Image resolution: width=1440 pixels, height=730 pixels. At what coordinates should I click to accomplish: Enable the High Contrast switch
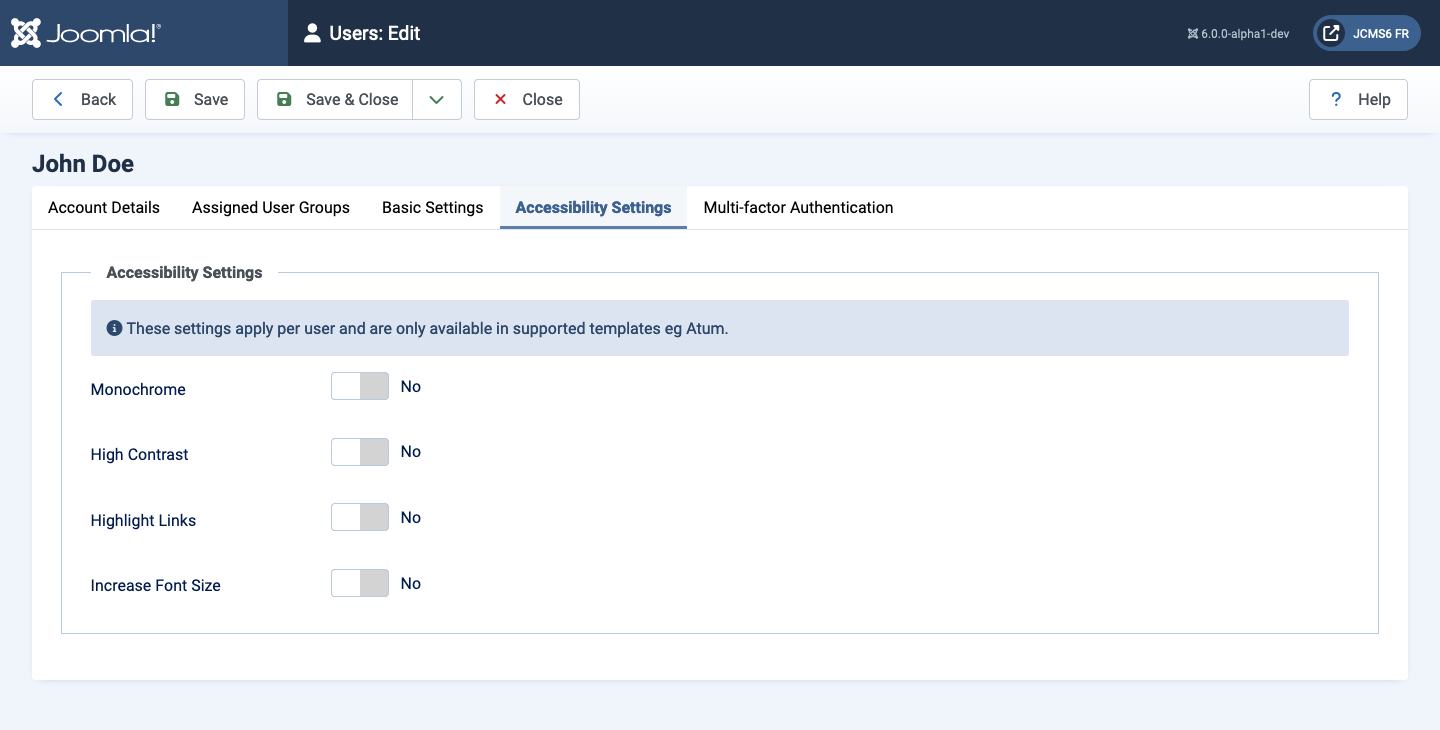360,452
